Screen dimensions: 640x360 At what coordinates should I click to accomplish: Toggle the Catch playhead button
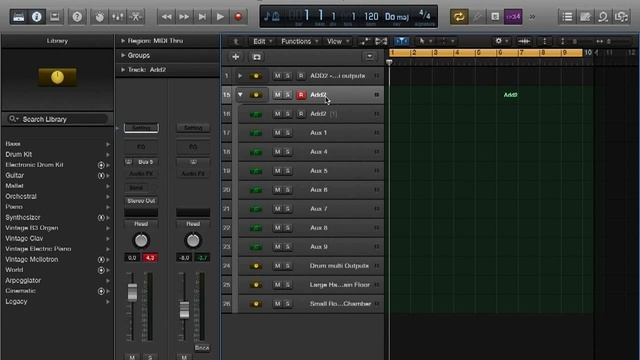click(402, 41)
